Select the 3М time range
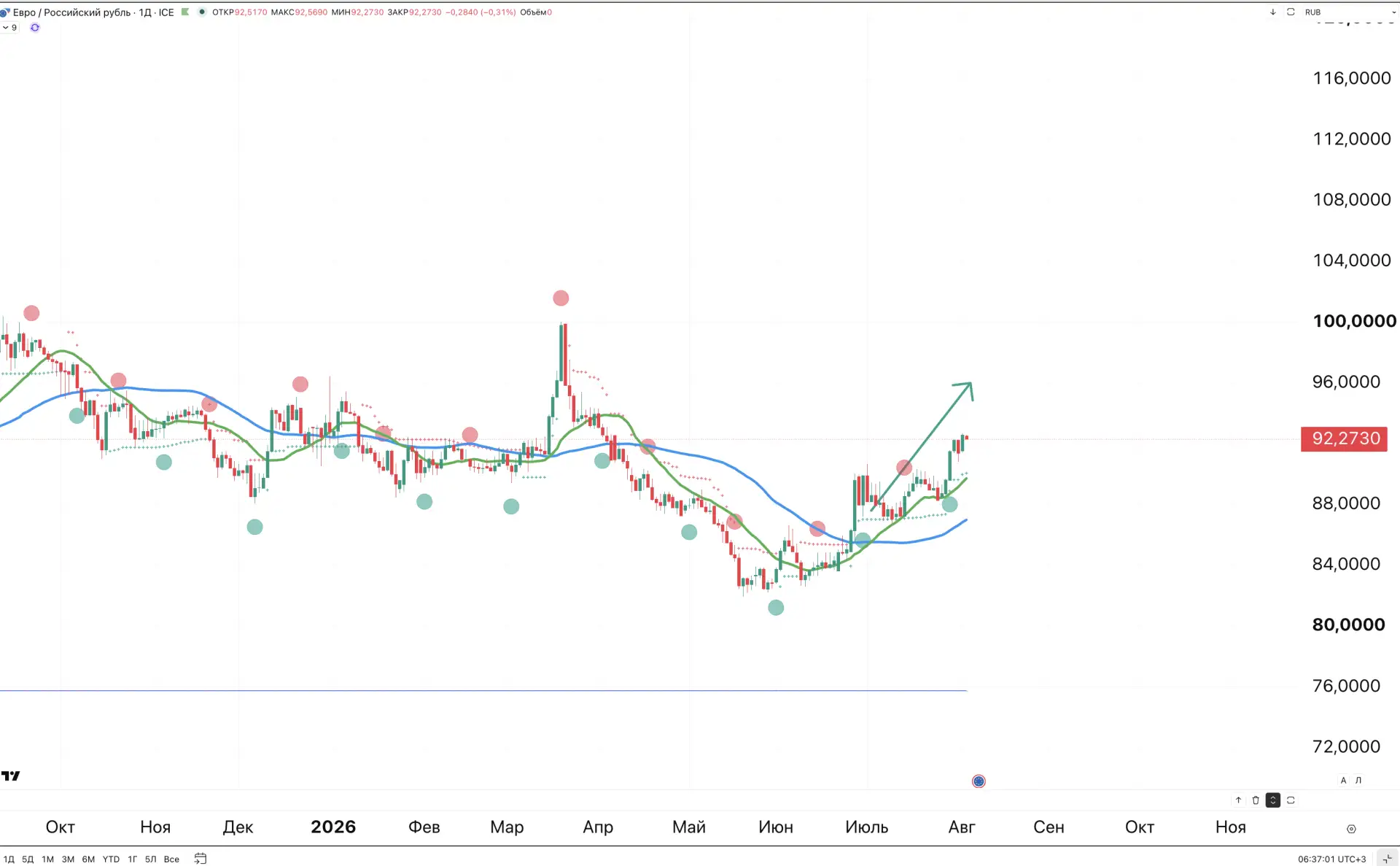The height and width of the screenshot is (866, 1400). click(68, 859)
